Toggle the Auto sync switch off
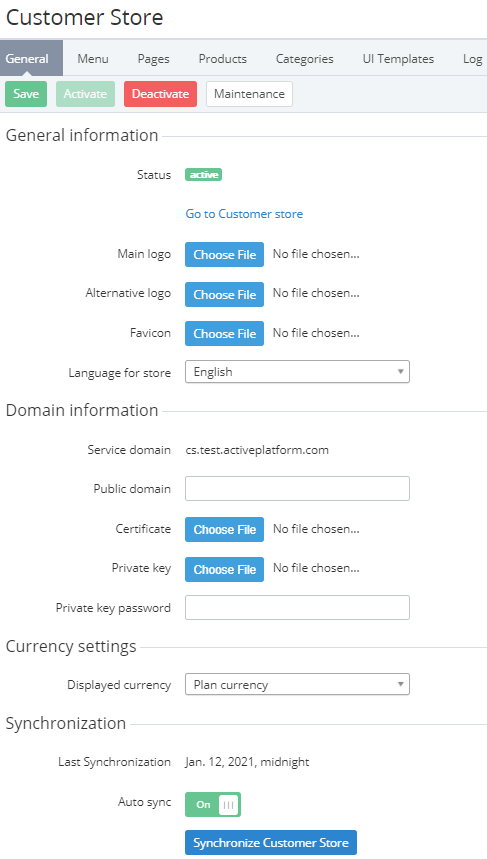487x859 pixels. 213,804
